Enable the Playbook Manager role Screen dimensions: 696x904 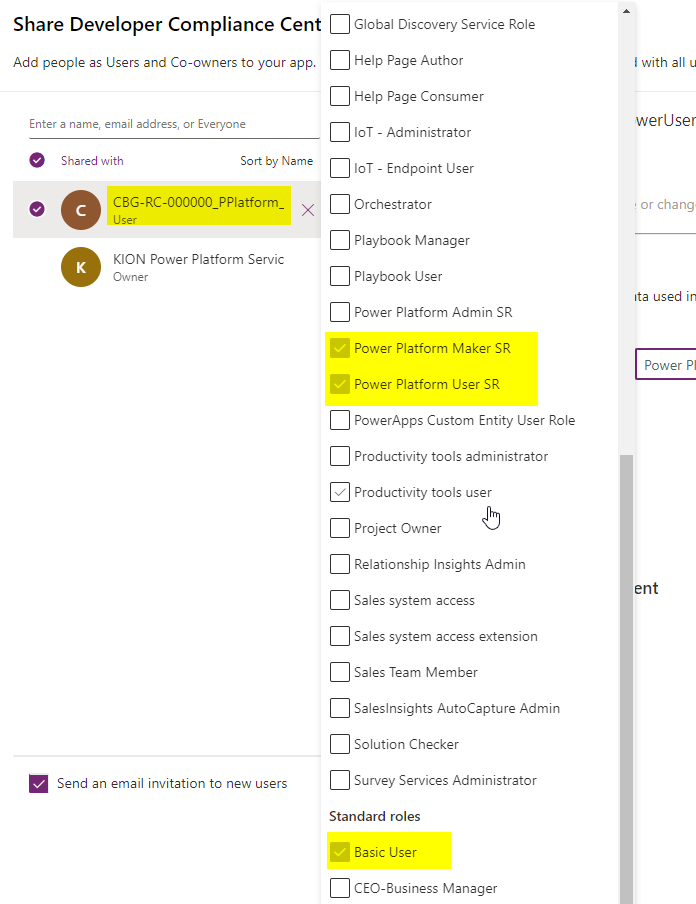(339, 240)
